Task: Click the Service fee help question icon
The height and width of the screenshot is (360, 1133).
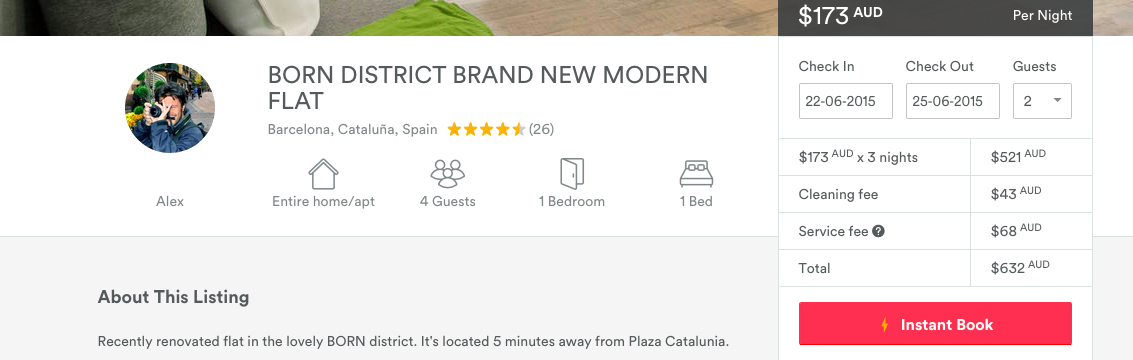Action: (x=878, y=231)
